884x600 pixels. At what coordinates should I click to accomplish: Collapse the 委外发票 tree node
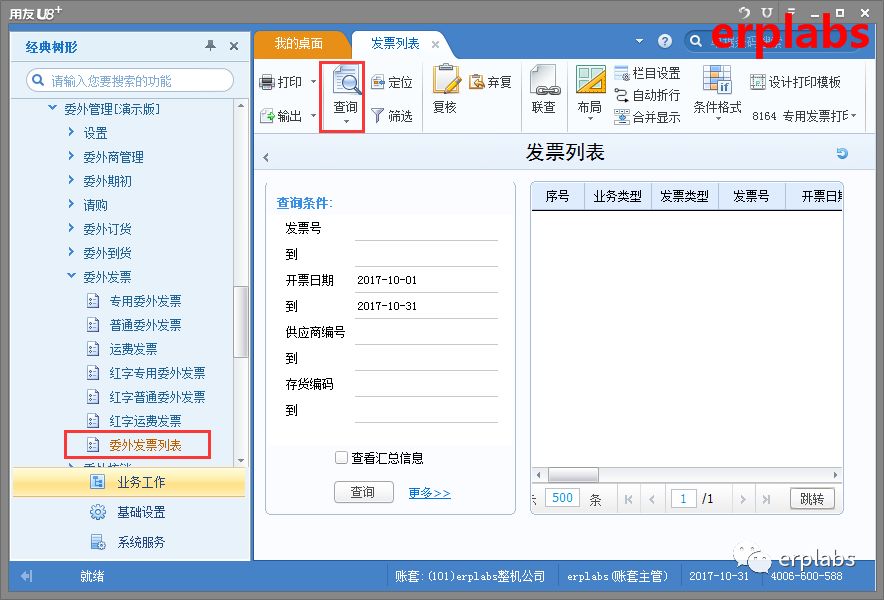tap(71, 276)
